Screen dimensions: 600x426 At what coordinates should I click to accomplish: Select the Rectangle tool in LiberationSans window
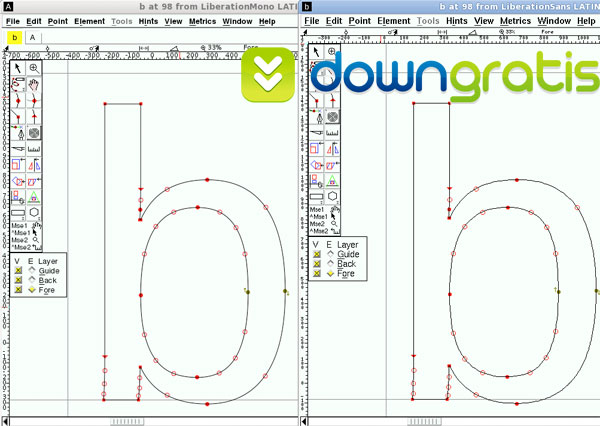316,197
